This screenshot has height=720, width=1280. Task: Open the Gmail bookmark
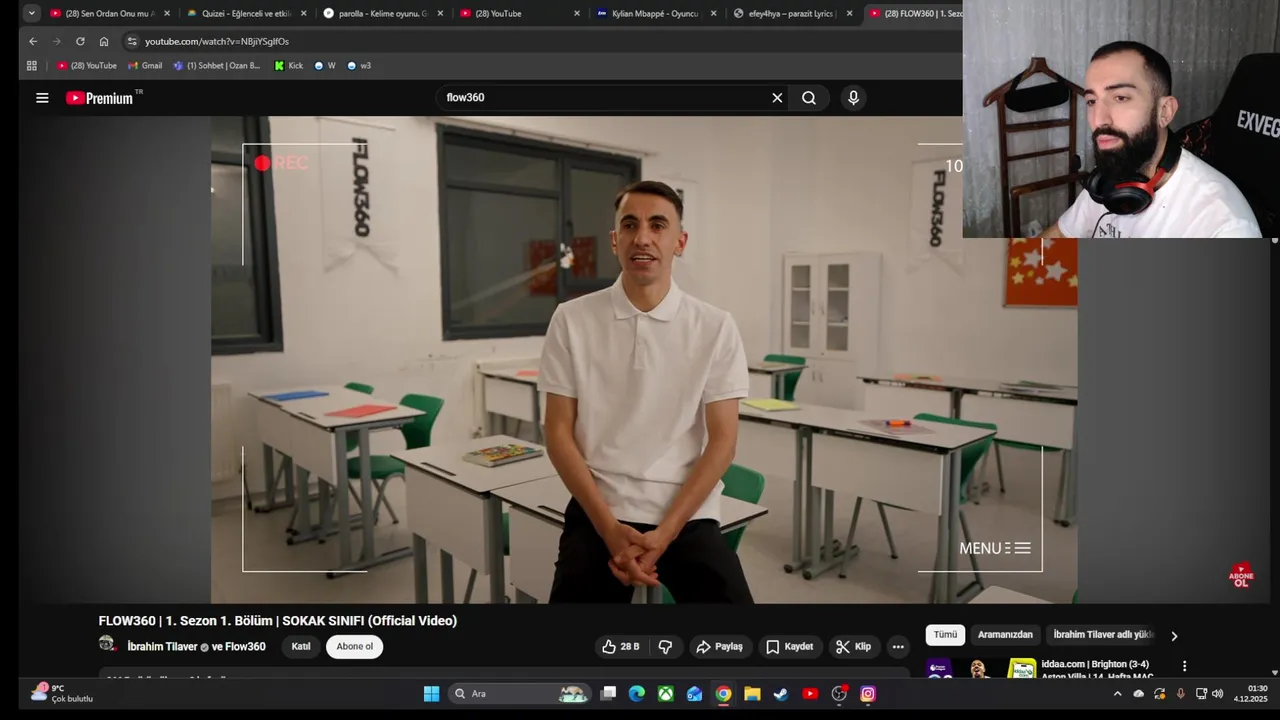[x=146, y=66]
